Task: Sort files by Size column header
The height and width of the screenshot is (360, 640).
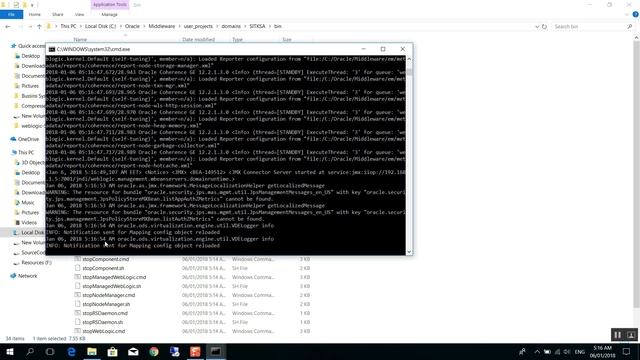Action: point(287,40)
